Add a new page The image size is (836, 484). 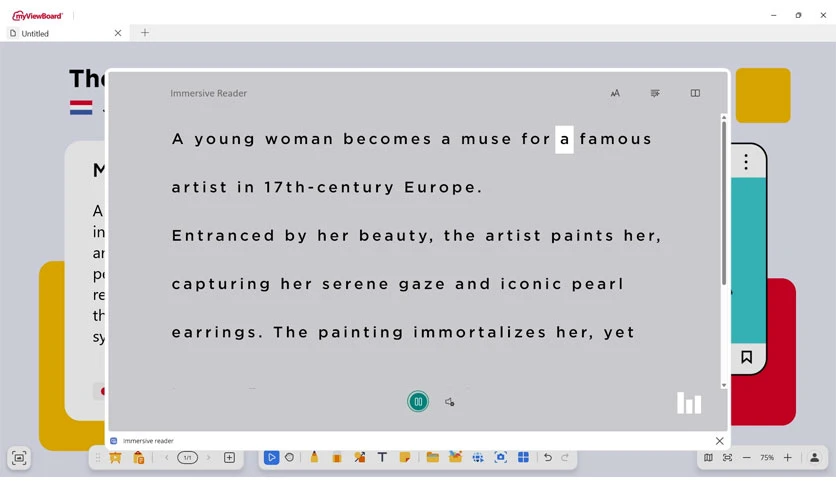click(x=229, y=457)
